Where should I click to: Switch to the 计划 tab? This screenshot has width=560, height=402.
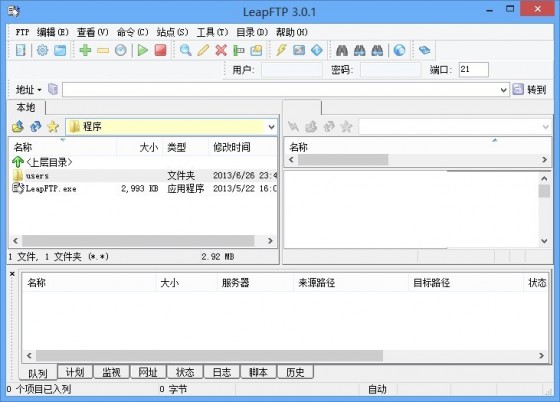tap(75, 372)
